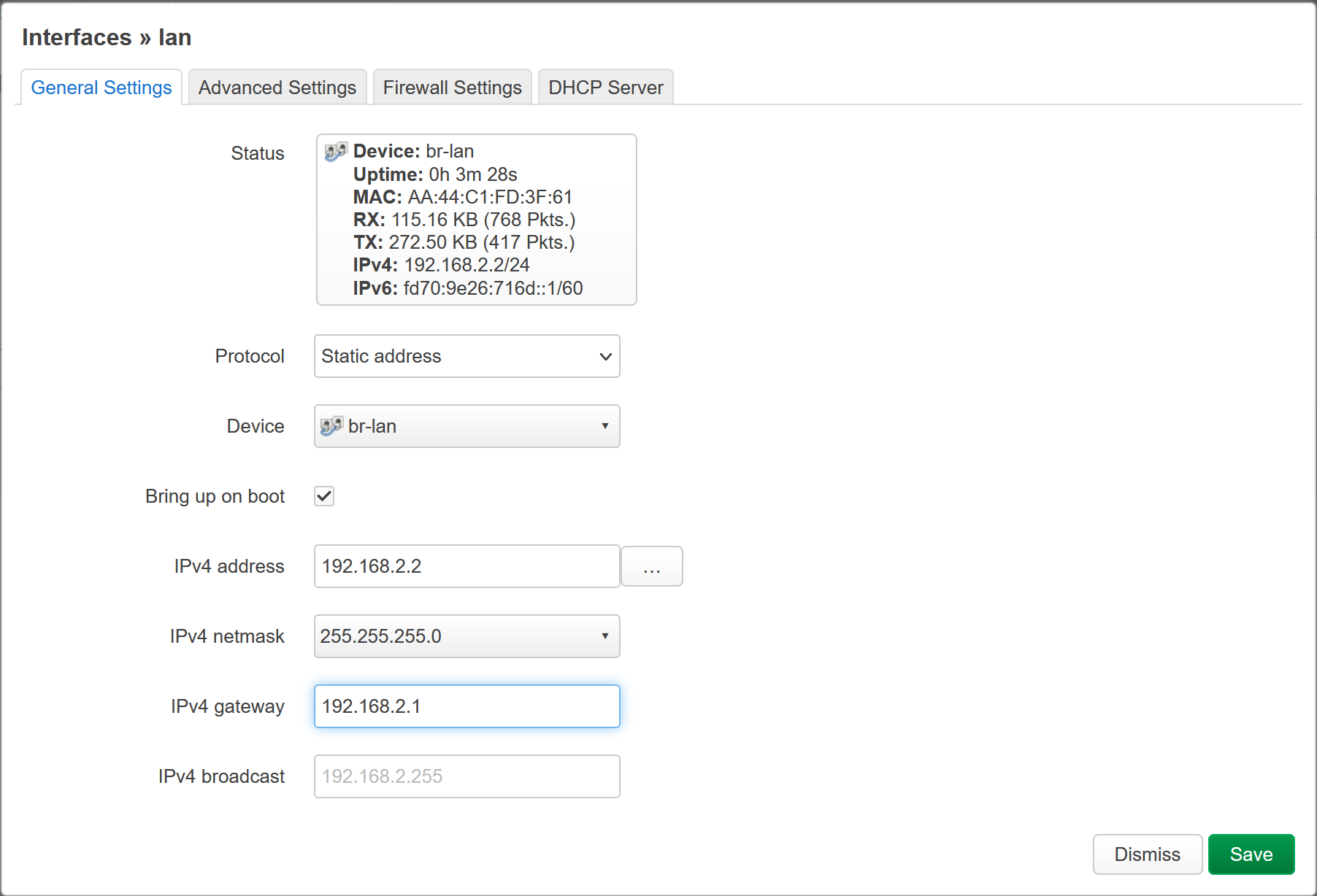1317x896 pixels.
Task: Click the network device icon in the Status box
Action: pyautogui.click(x=336, y=152)
